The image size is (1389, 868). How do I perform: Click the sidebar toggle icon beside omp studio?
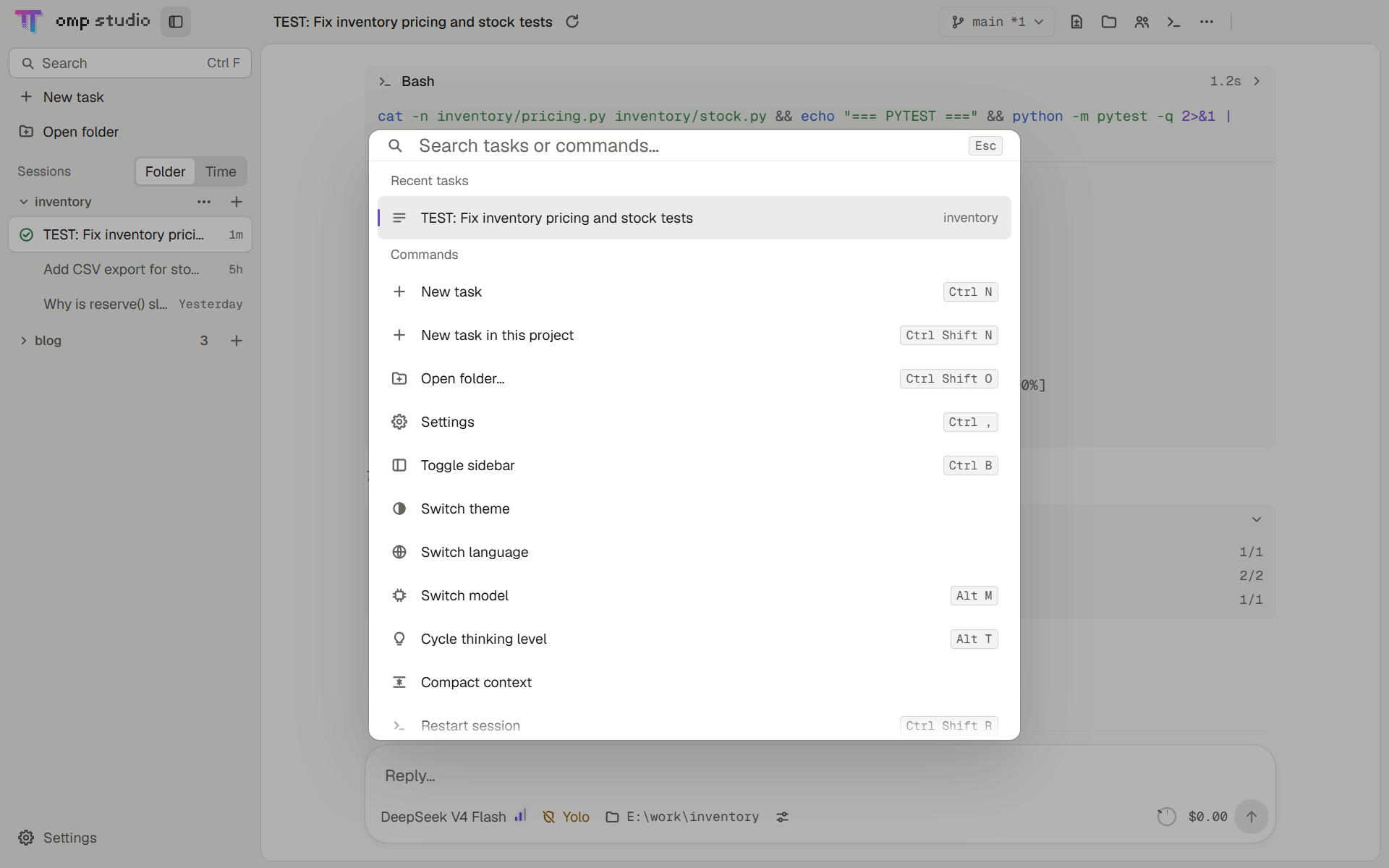176,22
